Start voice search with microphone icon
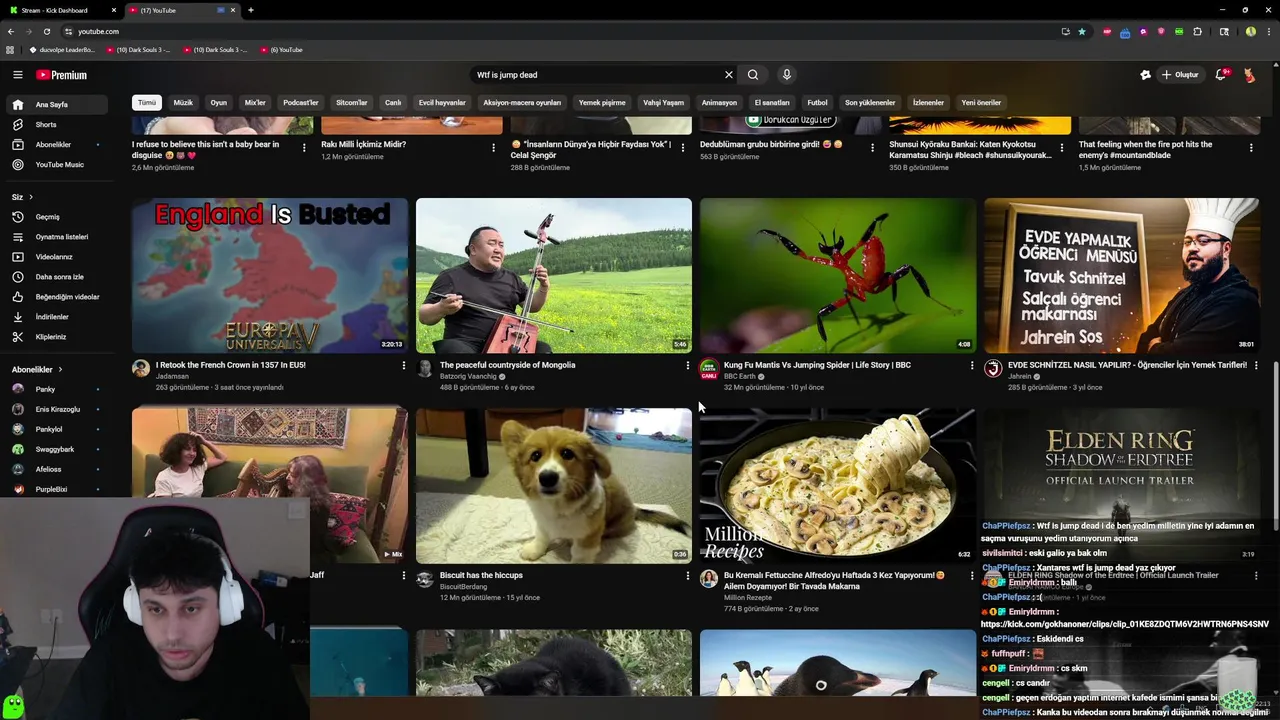Image resolution: width=1280 pixels, height=720 pixels. click(x=787, y=75)
